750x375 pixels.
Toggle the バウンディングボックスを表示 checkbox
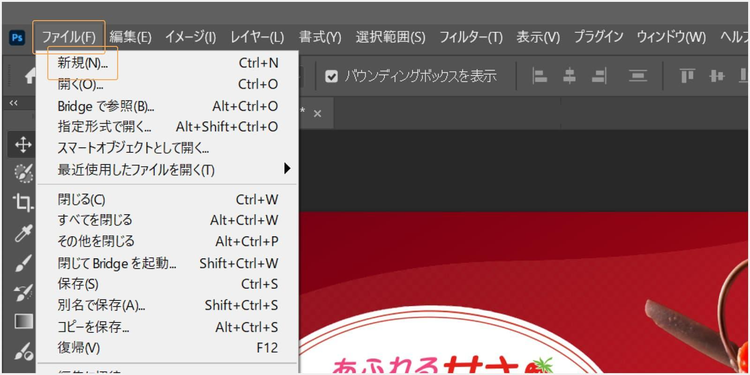pyautogui.click(x=331, y=77)
